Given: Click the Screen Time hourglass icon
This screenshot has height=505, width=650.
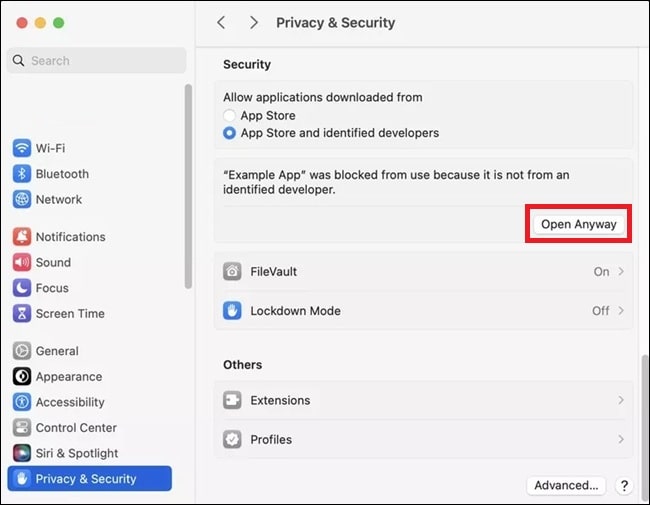Looking at the screenshot, I should click(x=22, y=314).
